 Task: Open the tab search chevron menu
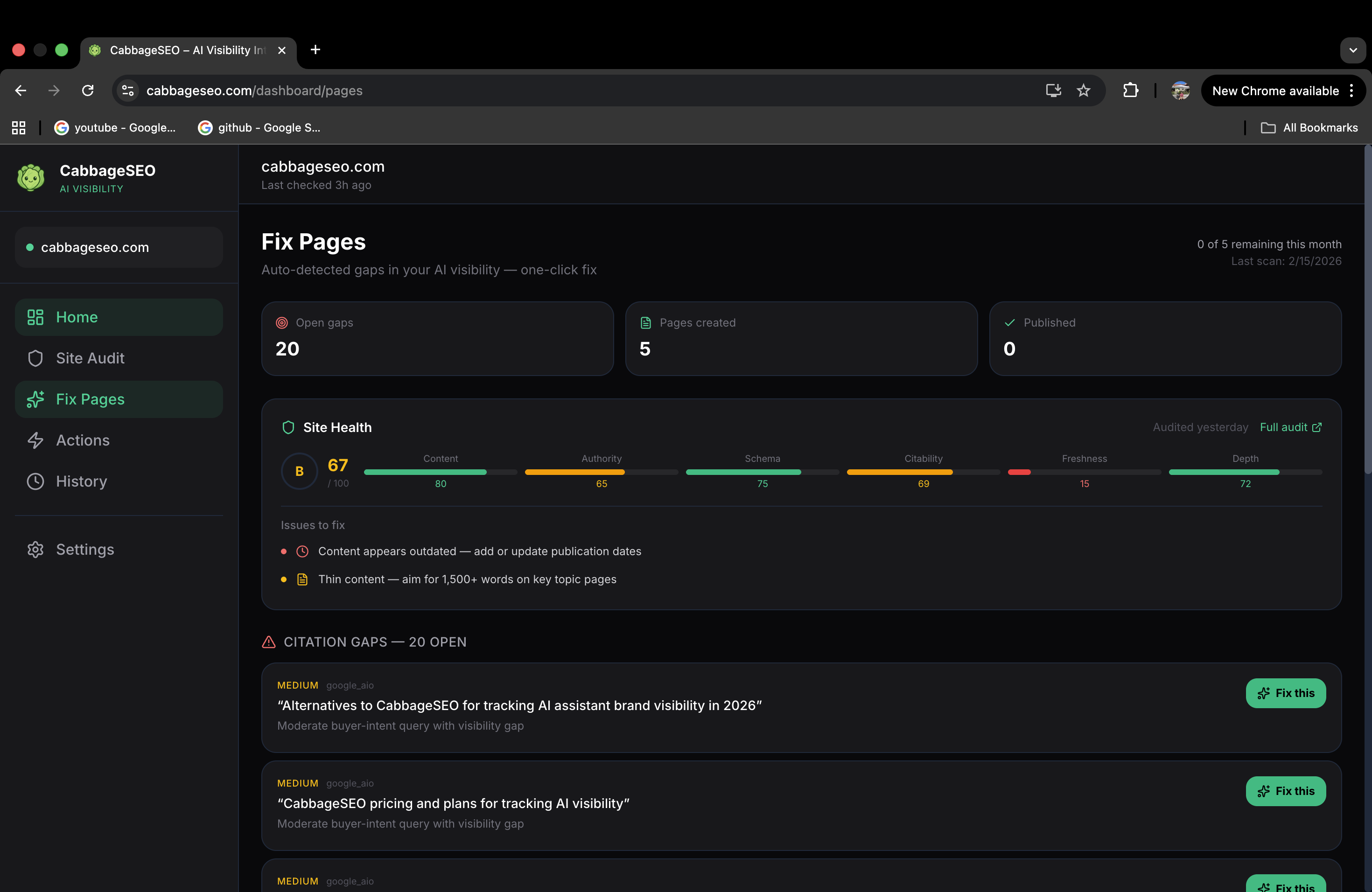pos(1353,50)
